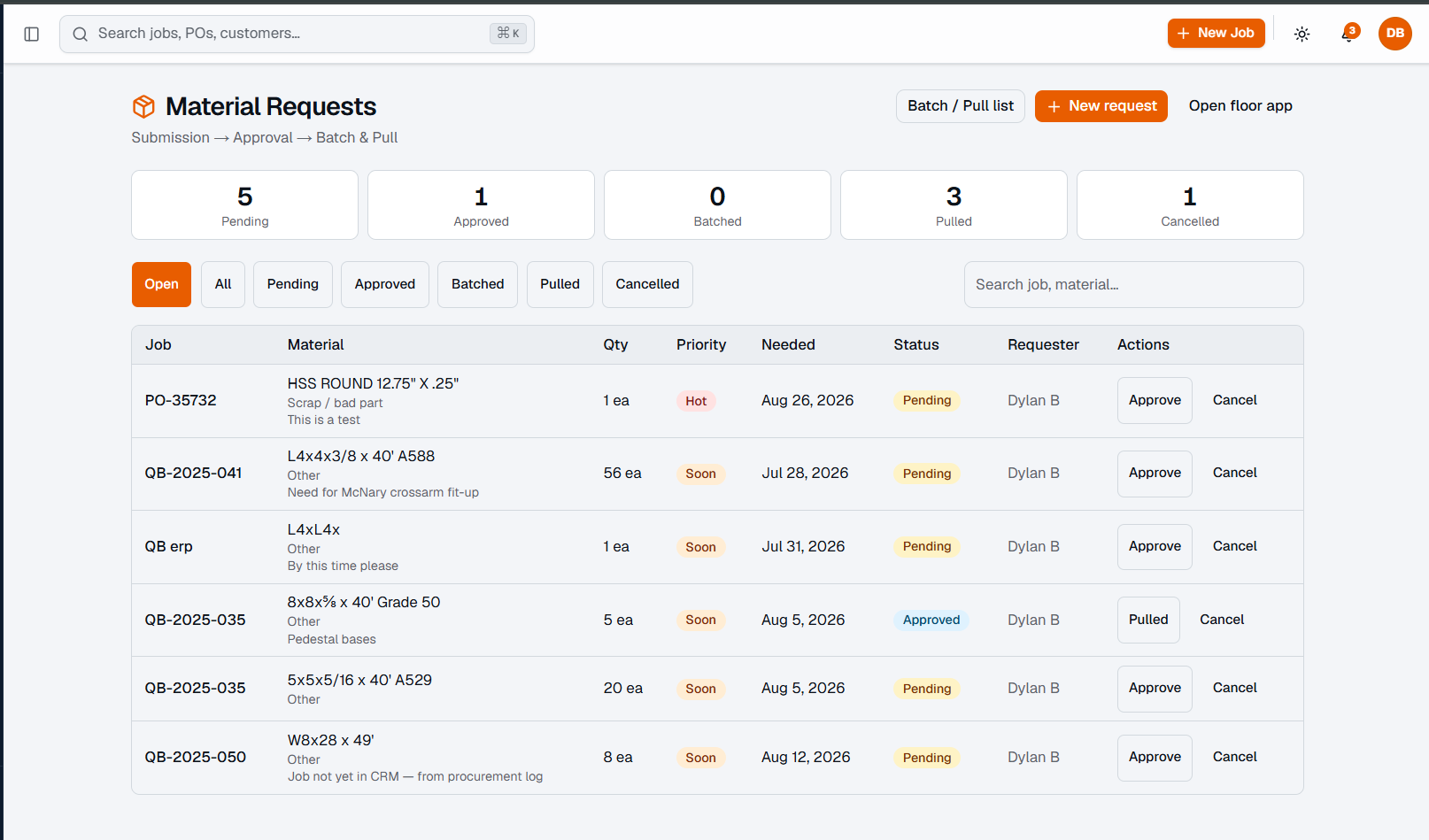Approve the QB-2025-050 request
Screen dimensions: 1429x840
point(1155,757)
